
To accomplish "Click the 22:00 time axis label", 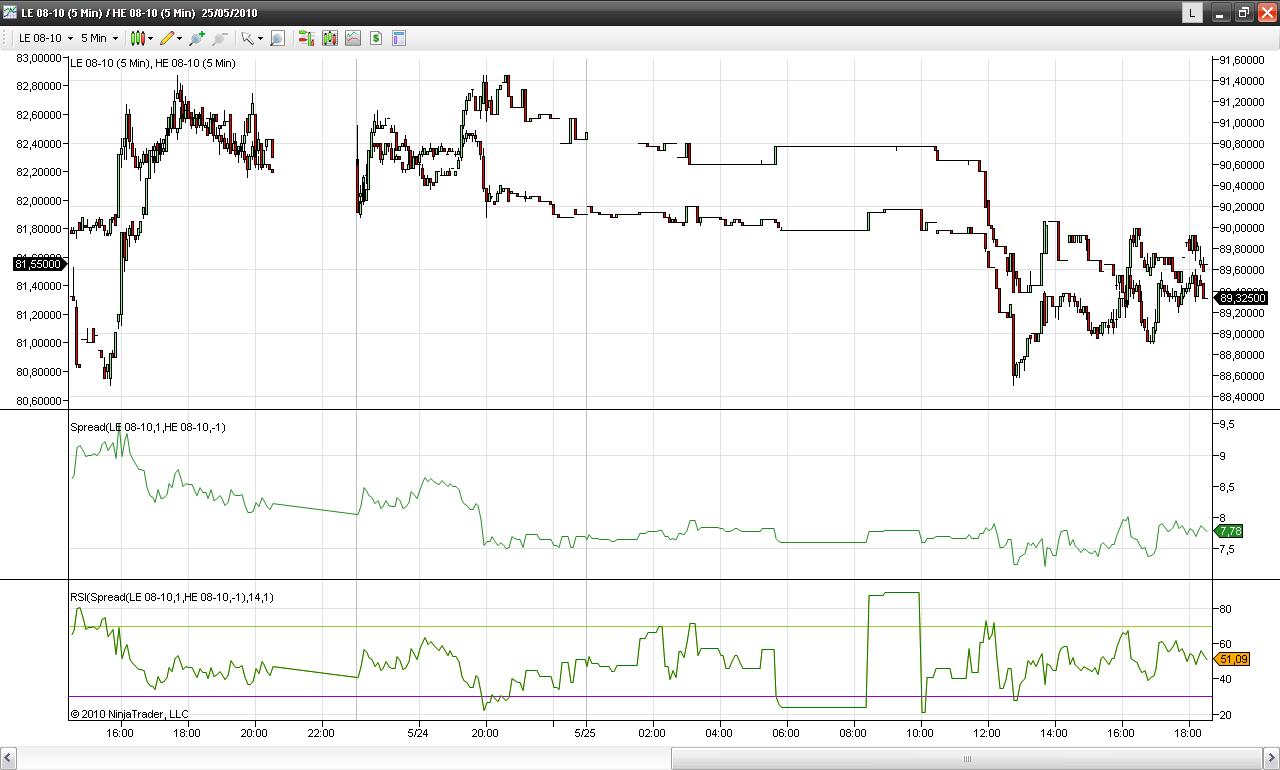I will coord(321,733).
